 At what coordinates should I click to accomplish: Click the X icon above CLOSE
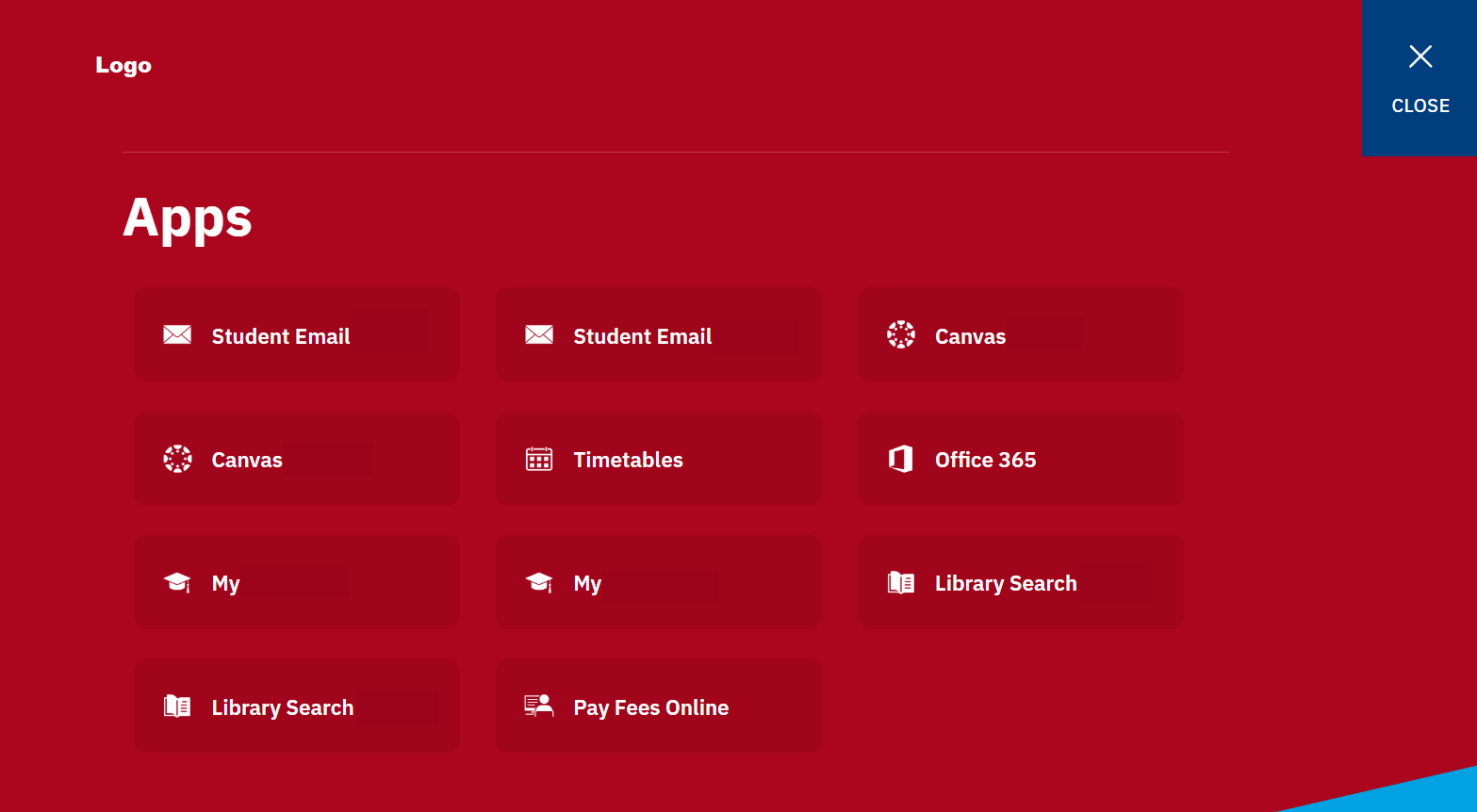[1420, 57]
